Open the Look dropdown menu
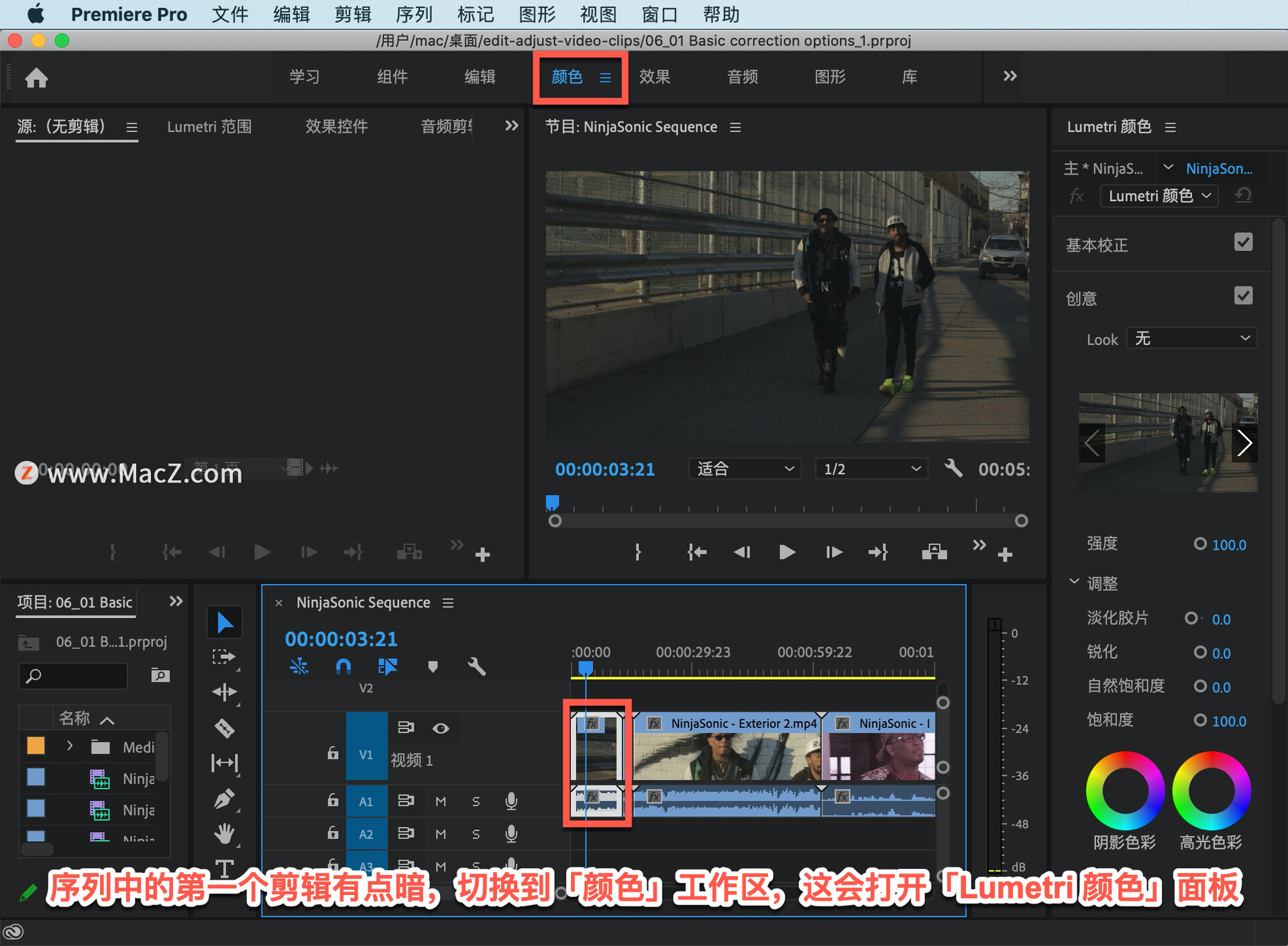The image size is (1288, 946). [x=1191, y=339]
